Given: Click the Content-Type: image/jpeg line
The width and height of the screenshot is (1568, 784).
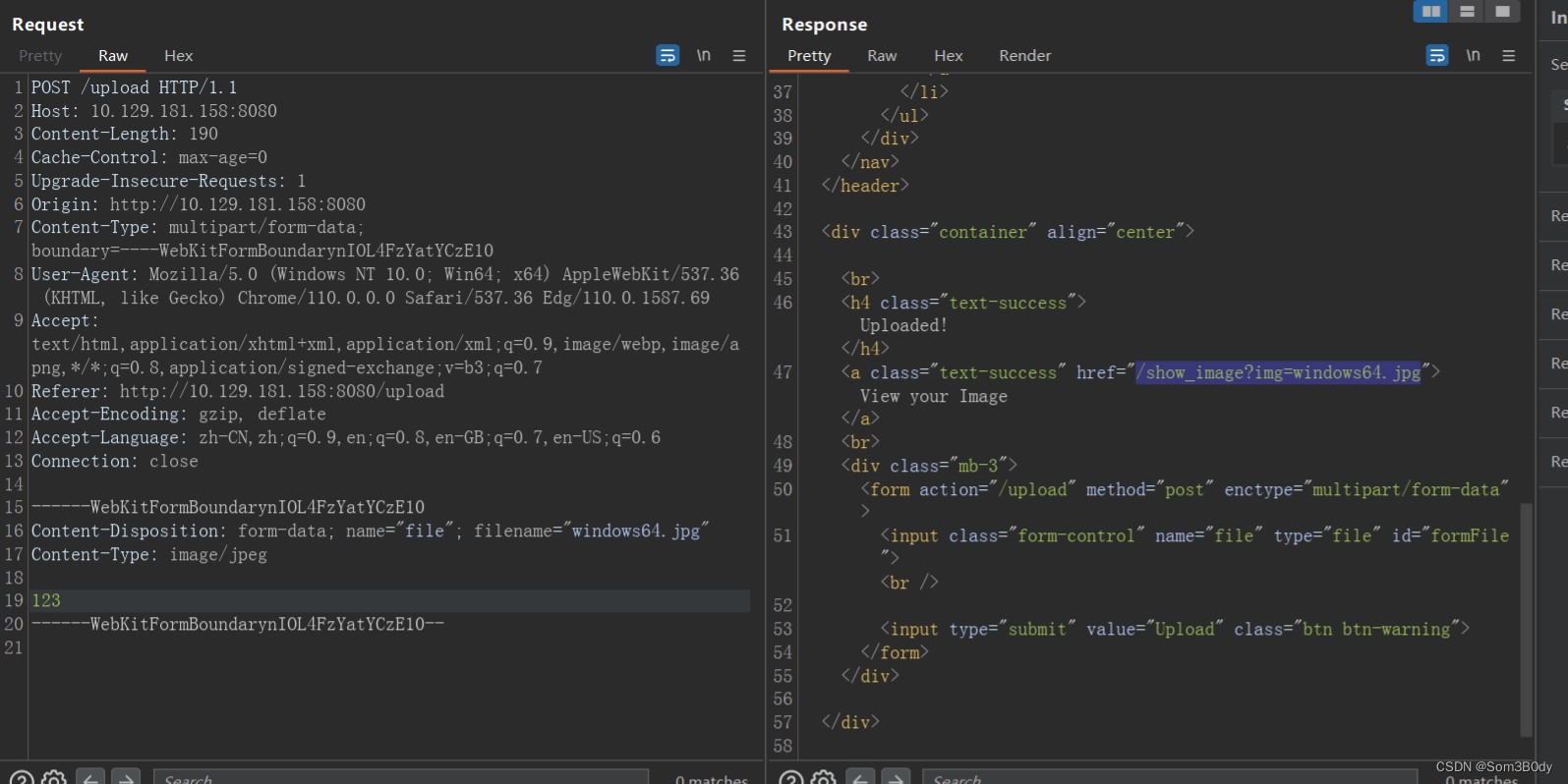Looking at the screenshot, I should [x=148, y=554].
